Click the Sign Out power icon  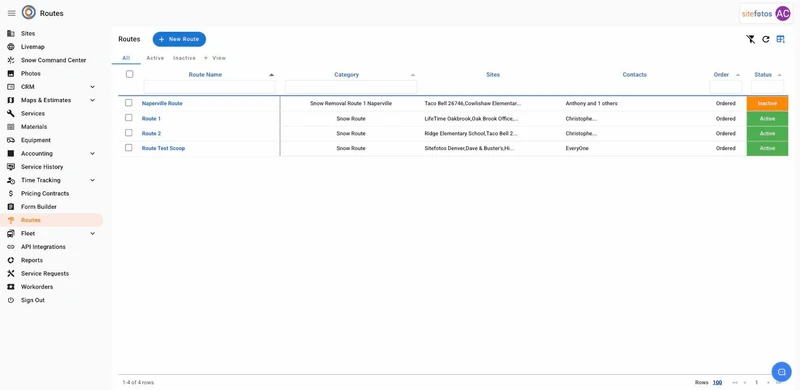[x=11, y=300]
